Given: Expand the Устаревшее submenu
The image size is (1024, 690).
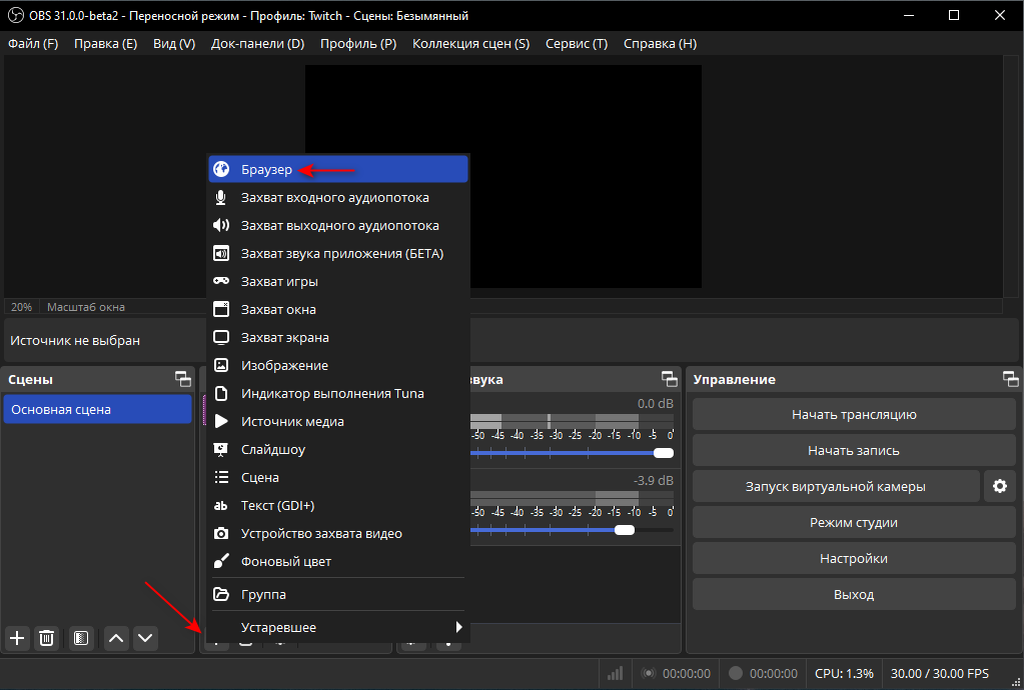Looking at the screenshot, I should (338, 627).
